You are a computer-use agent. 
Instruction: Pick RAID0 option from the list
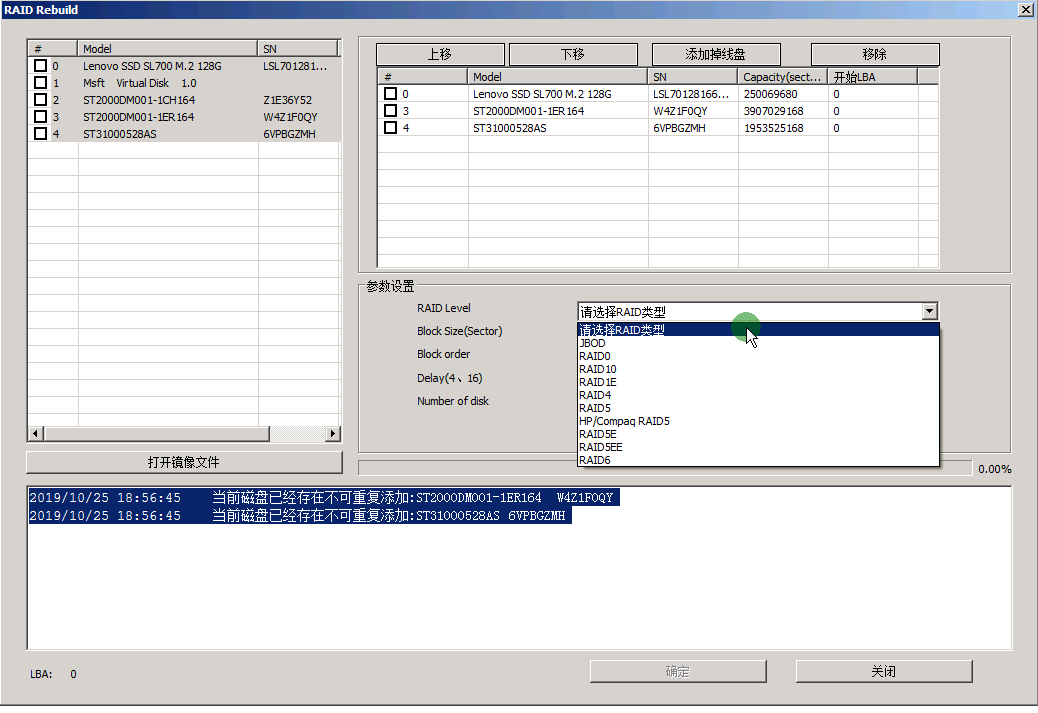pos(594,356)
